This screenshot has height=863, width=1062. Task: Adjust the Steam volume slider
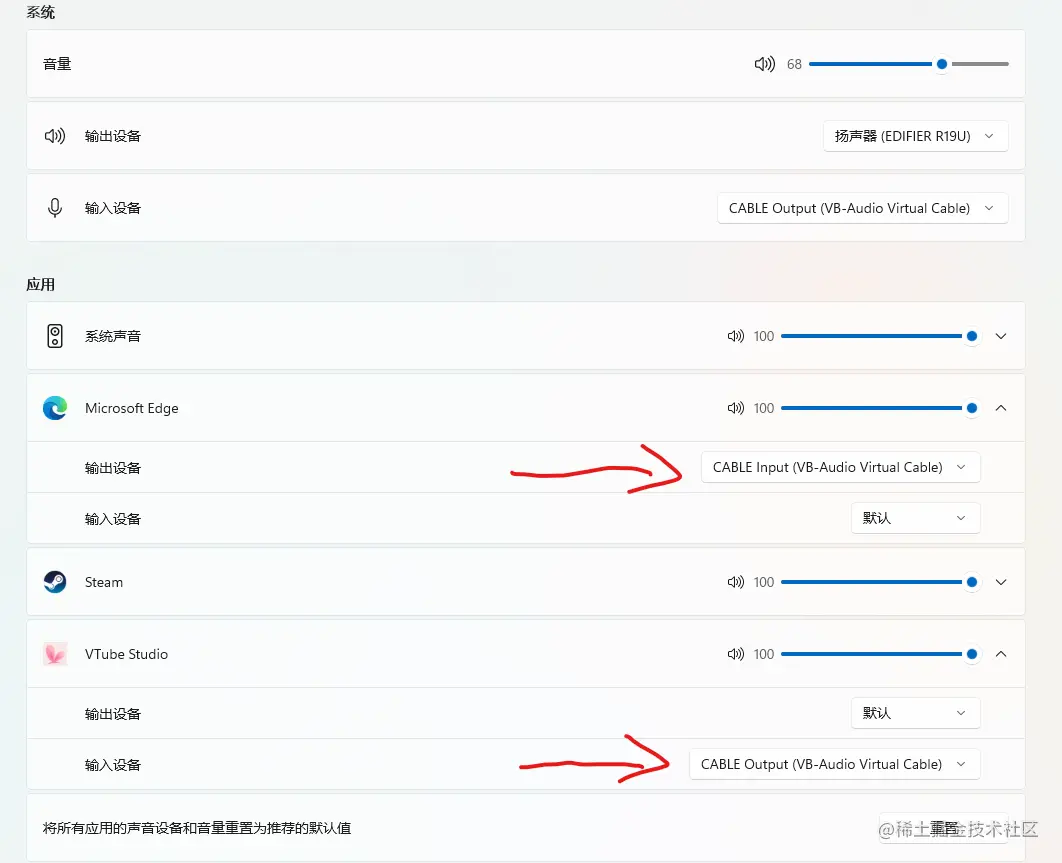879,582
